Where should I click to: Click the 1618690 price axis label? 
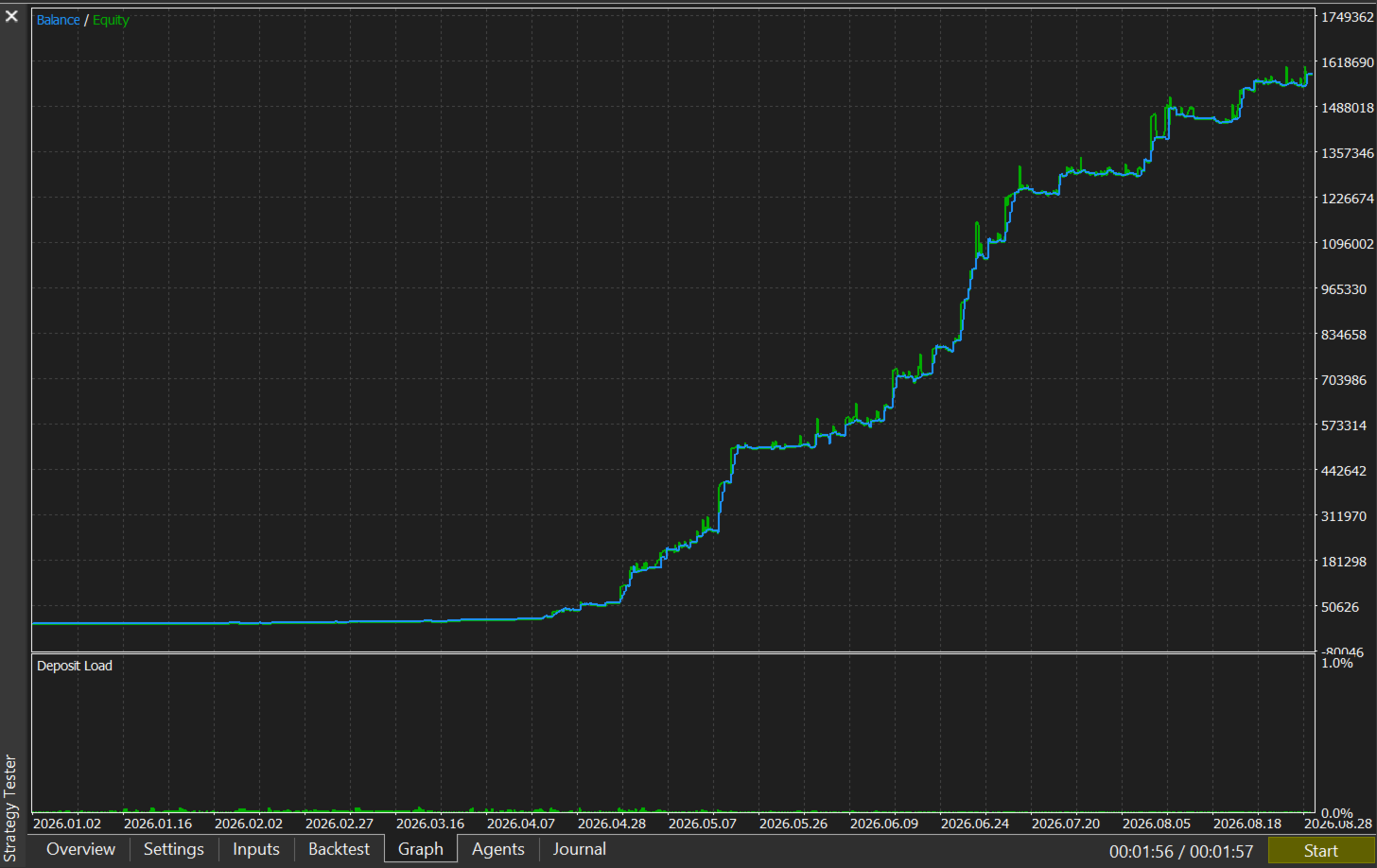point(1347,62)
